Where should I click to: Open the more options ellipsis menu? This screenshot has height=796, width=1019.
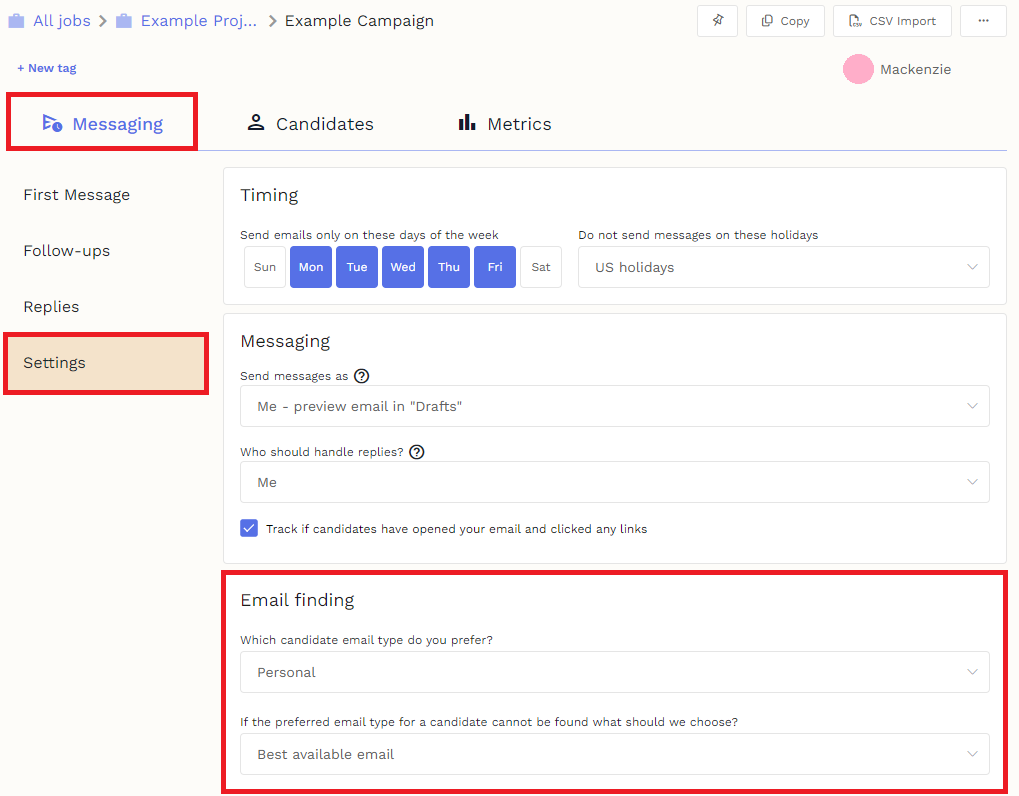983,21
